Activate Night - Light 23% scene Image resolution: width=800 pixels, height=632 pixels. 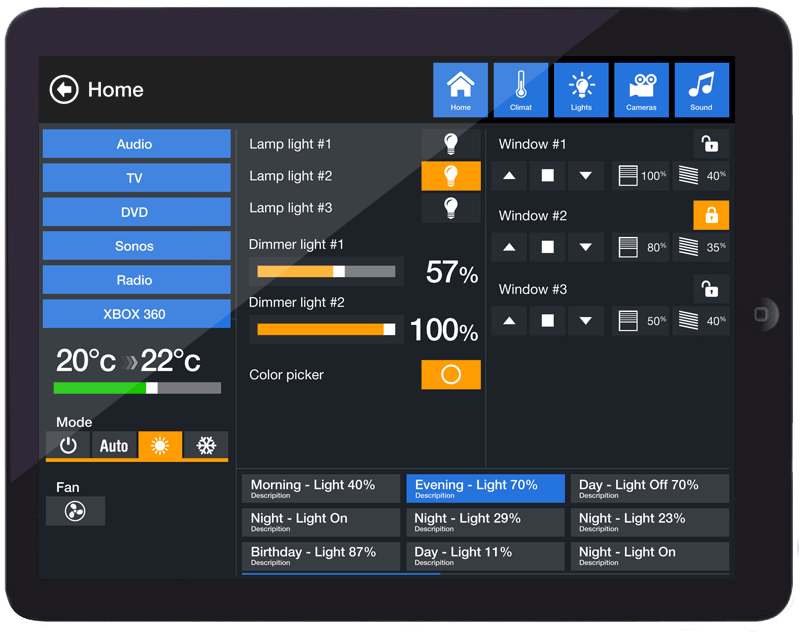650,522
